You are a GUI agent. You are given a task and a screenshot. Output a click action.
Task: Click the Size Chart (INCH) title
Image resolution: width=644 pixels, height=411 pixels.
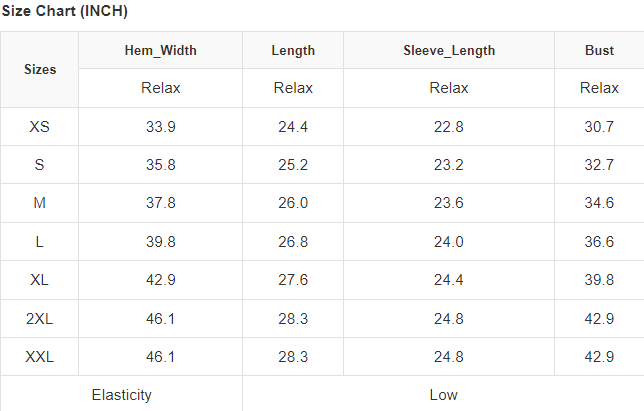coord(64,11)
